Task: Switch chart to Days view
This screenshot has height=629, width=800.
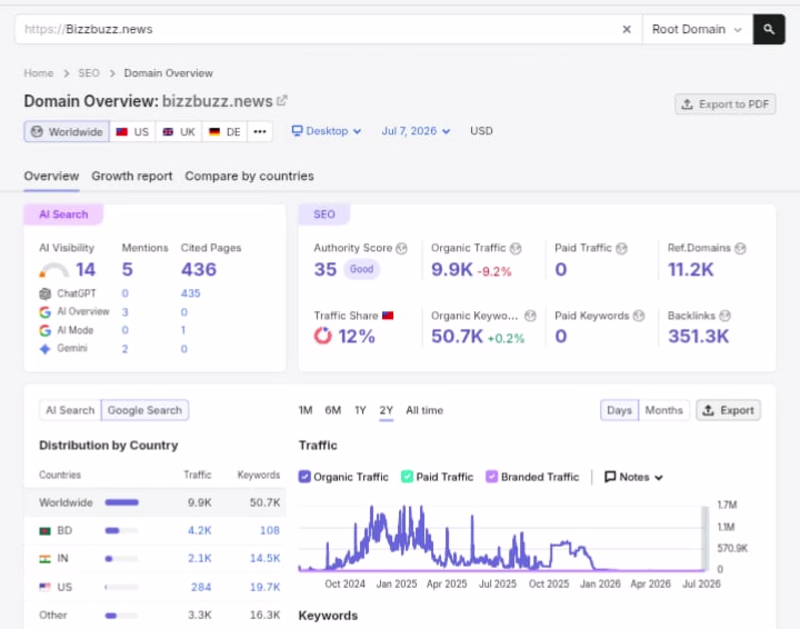Action: (x=619, y=410)
